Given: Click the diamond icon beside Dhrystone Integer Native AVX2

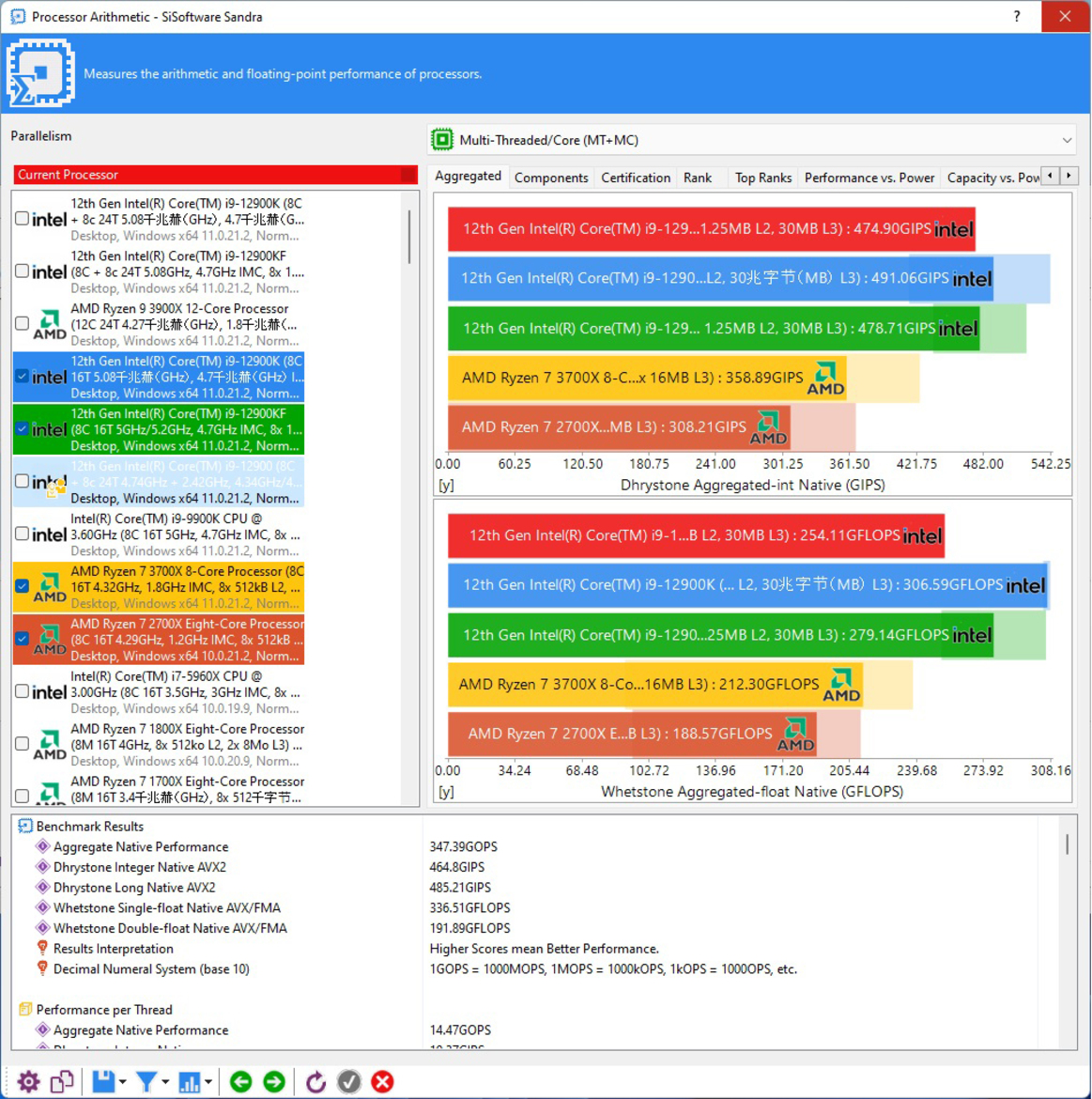Looking at the screenshot, I should click(43, 866).
